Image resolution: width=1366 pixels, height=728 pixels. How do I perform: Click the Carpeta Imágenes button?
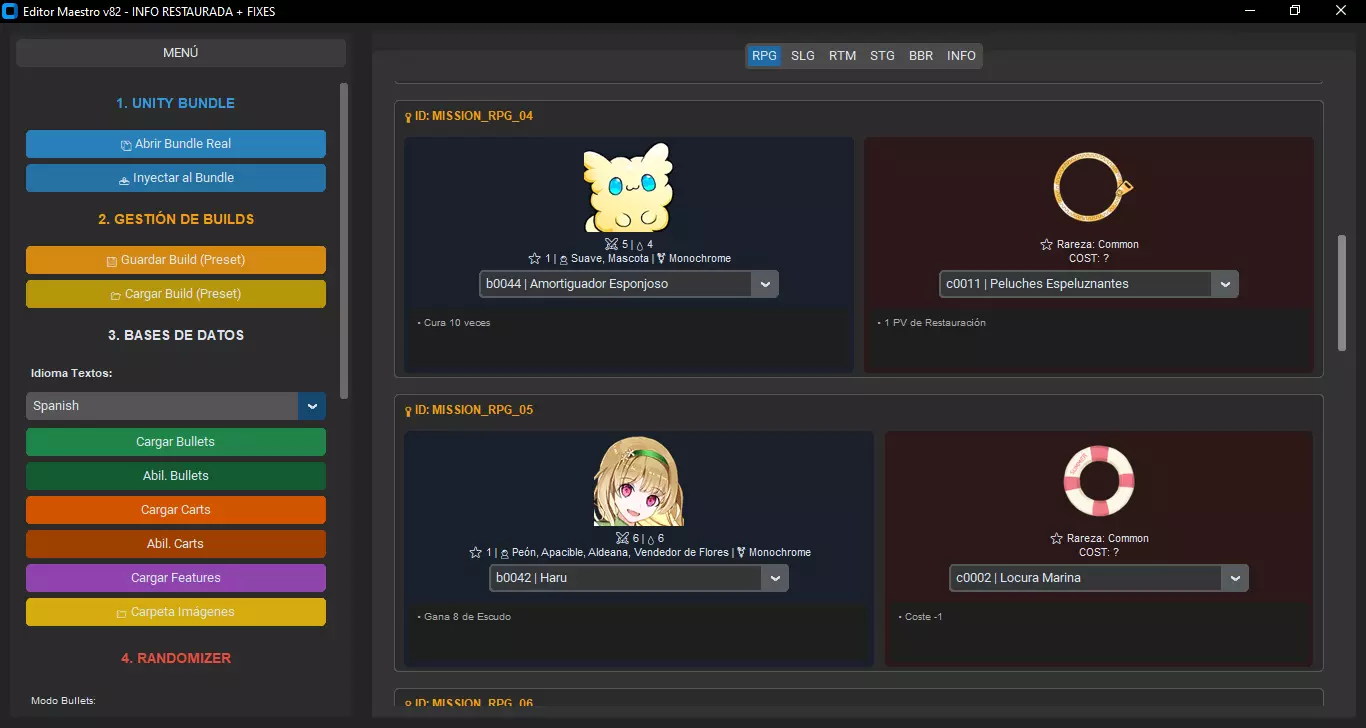176,612
